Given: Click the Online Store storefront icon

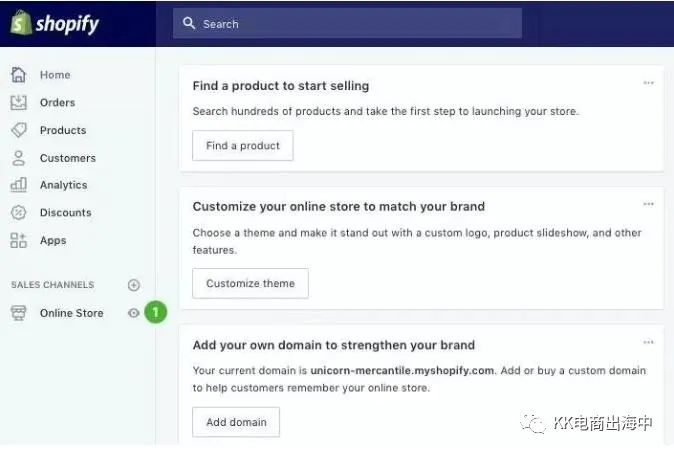Looking at the screenshot, I should (18, 313).
